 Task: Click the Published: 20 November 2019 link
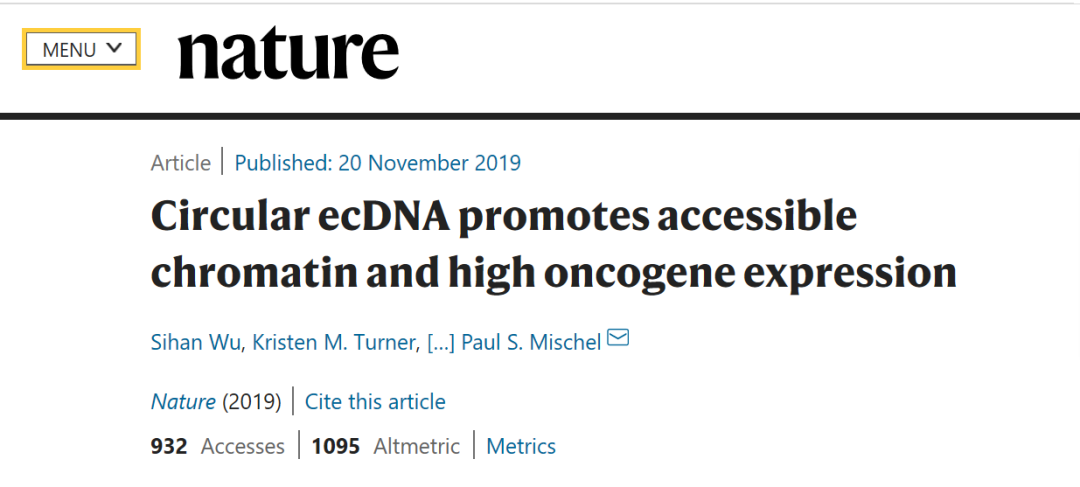[377, 163]
